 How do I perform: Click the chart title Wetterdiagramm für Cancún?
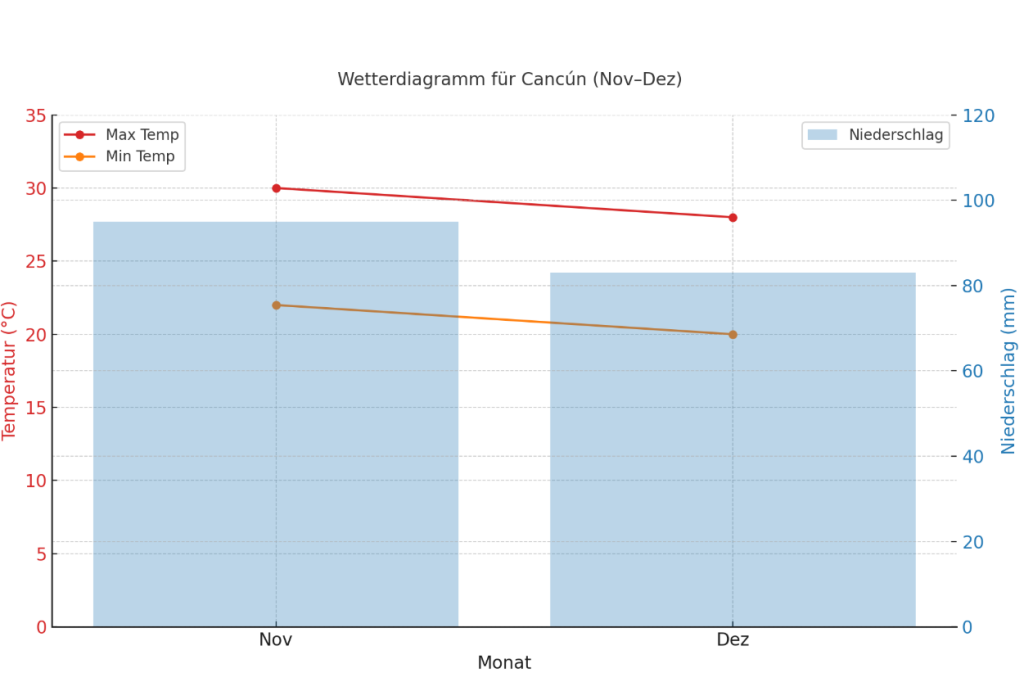tap(510, 79)
